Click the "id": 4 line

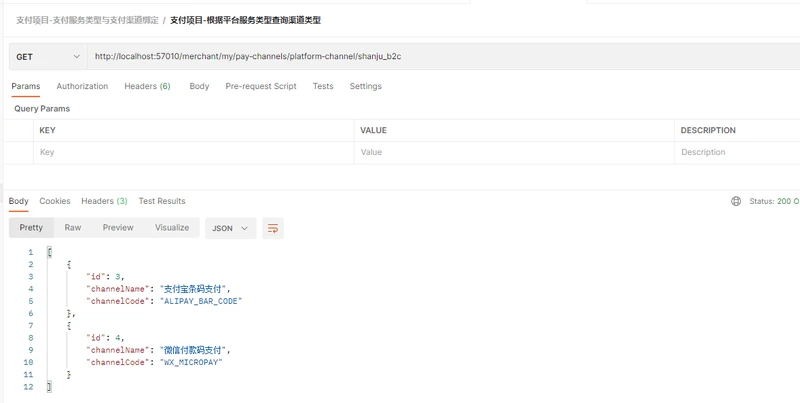[106, 338]
